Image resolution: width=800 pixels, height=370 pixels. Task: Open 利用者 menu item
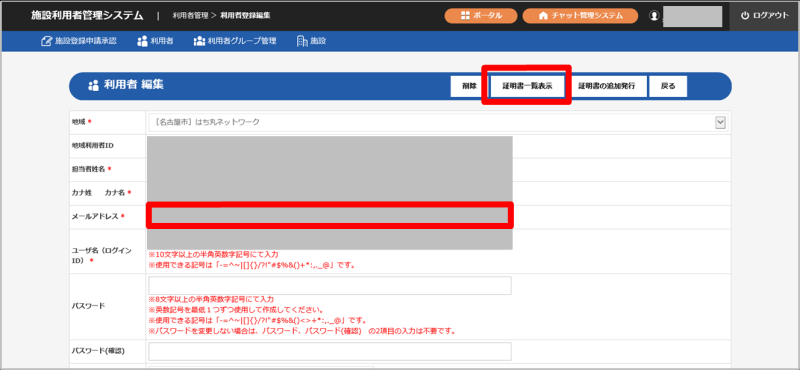155,41
